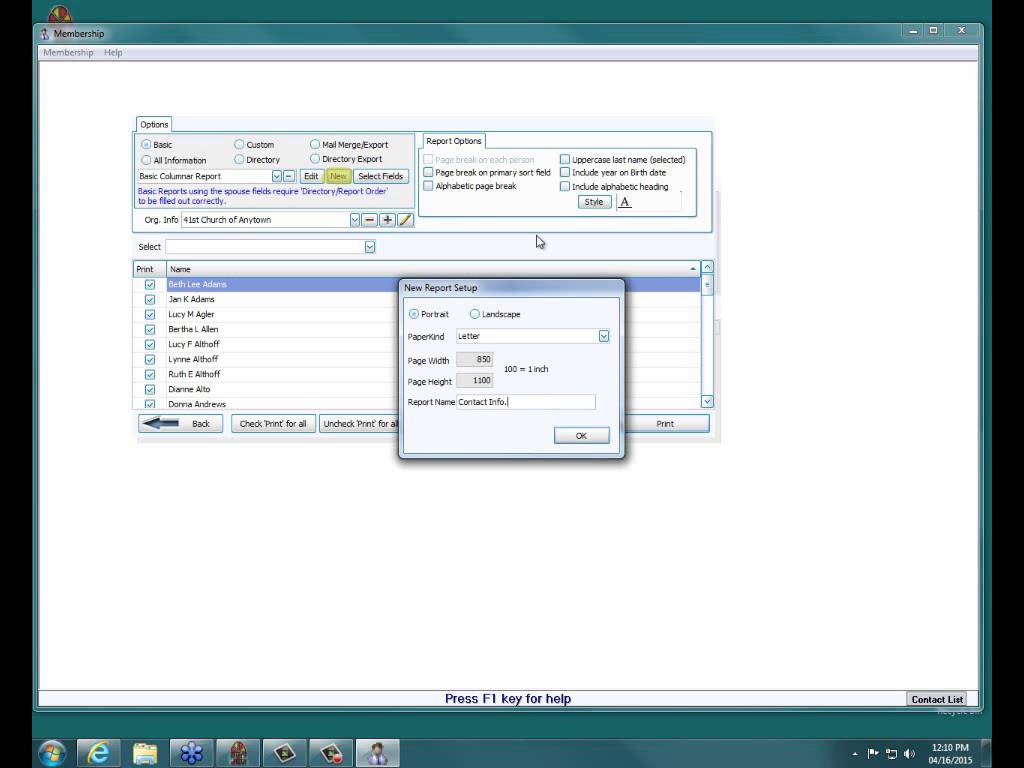Open the Help menu
Screen dimensions: 1024x768
click(x=113, y=53)
